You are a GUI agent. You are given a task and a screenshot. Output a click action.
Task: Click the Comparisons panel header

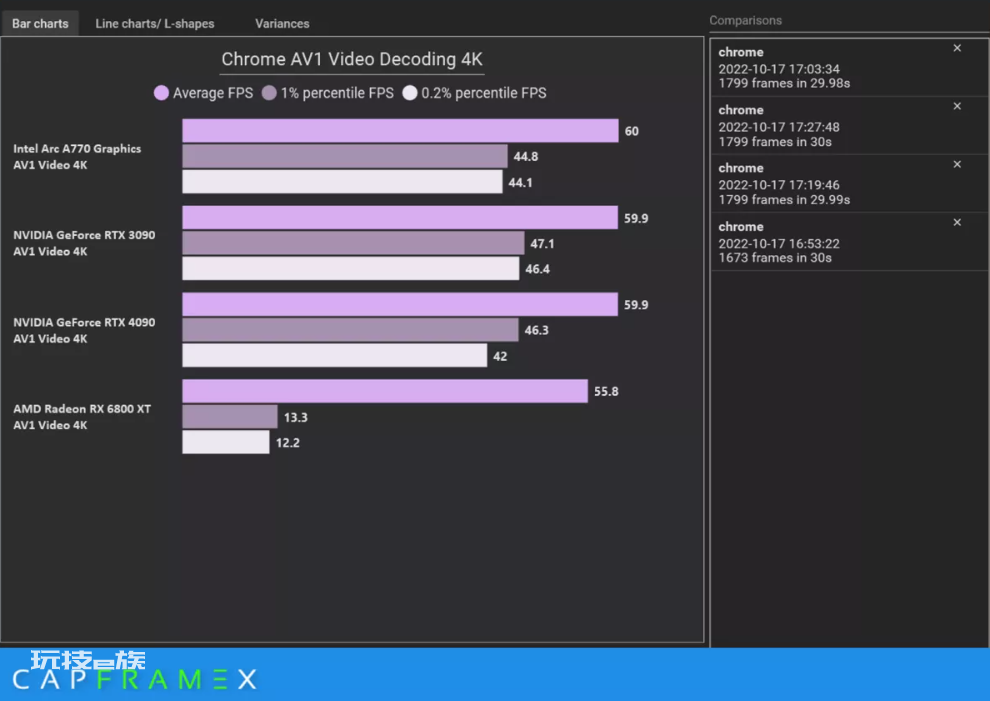coord(745,20)
